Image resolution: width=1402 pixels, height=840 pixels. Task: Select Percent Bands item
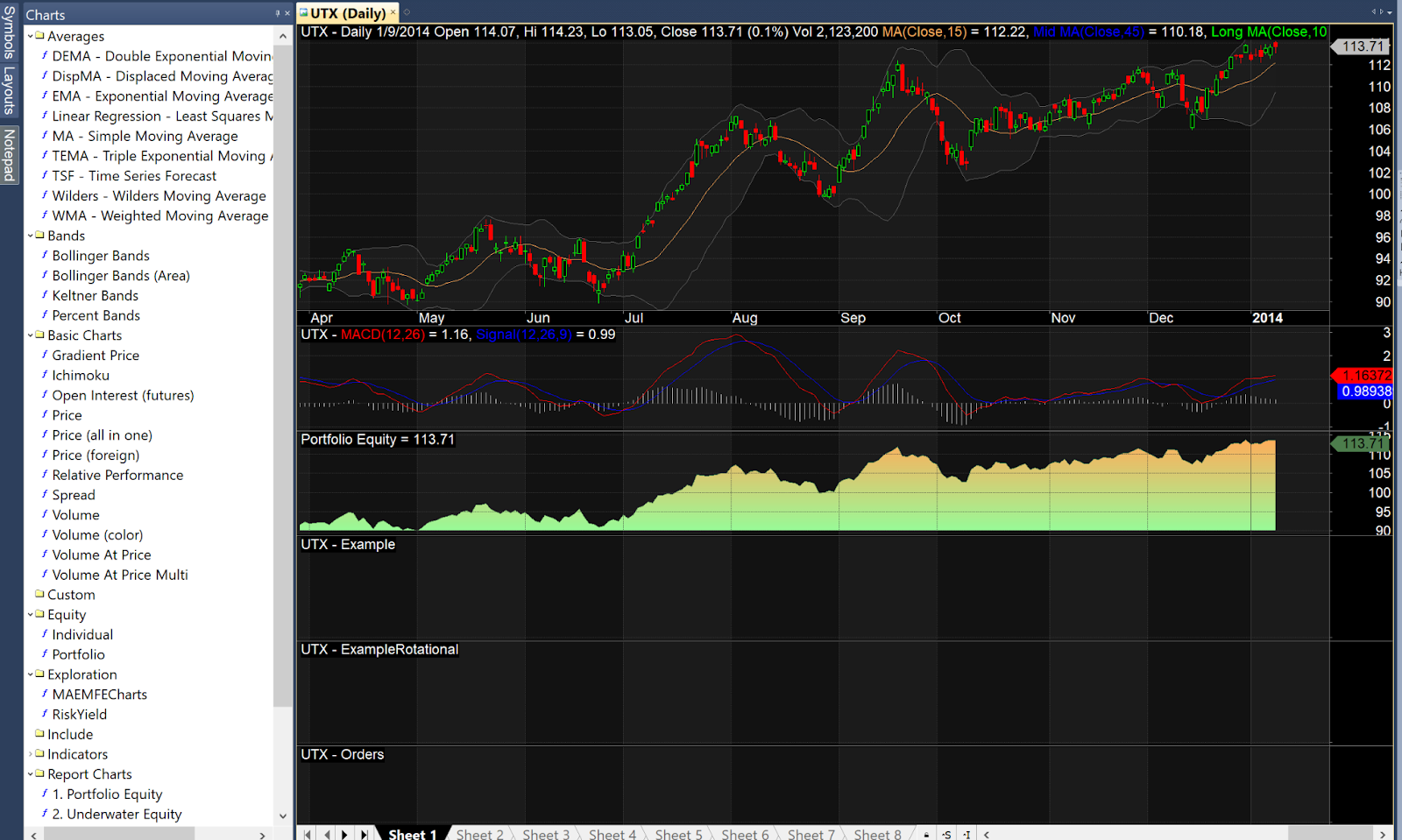96,315
